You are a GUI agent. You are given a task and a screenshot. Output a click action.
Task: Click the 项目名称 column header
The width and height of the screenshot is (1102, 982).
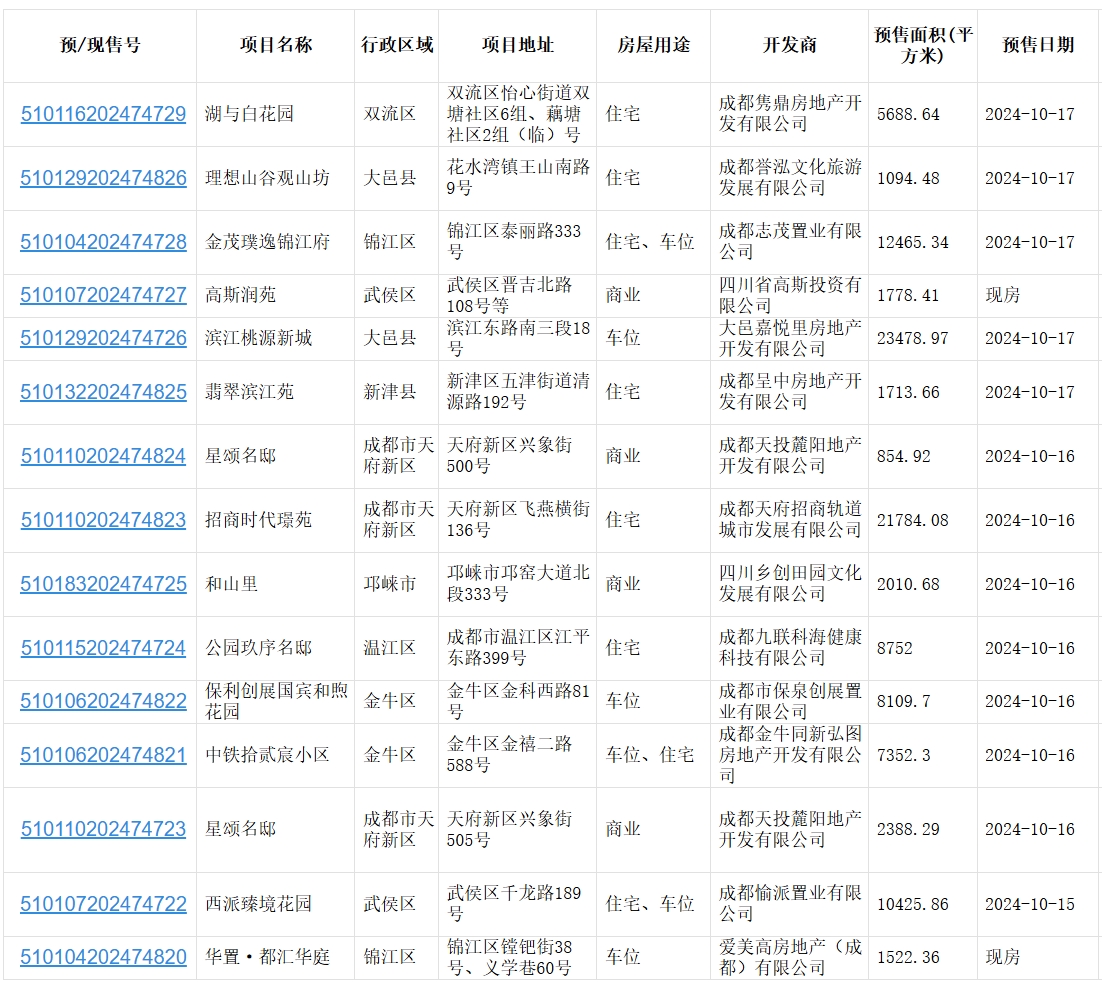(x=276, y=45)
